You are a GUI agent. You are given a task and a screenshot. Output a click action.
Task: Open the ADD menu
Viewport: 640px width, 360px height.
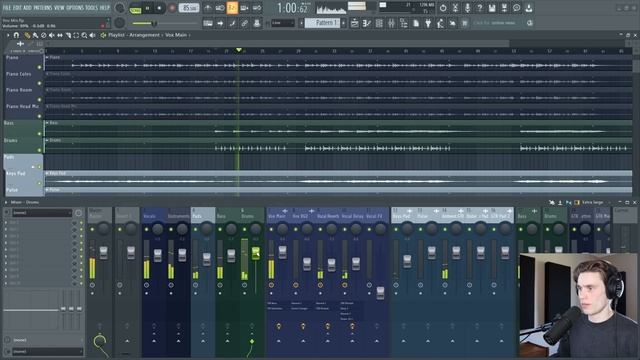(x=27, y=8)
